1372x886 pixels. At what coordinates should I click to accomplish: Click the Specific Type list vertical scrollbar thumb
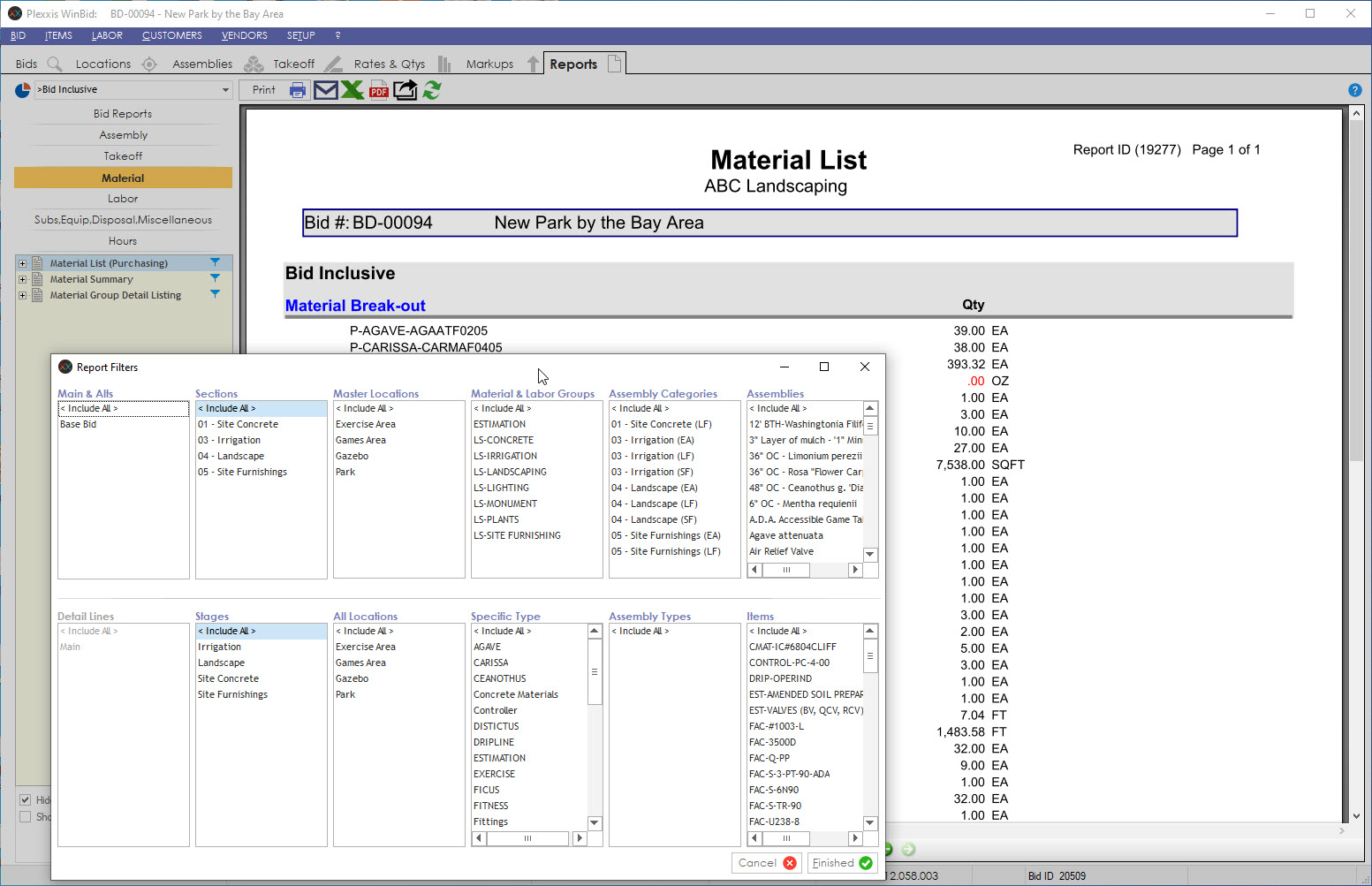[x=595, y=672]
